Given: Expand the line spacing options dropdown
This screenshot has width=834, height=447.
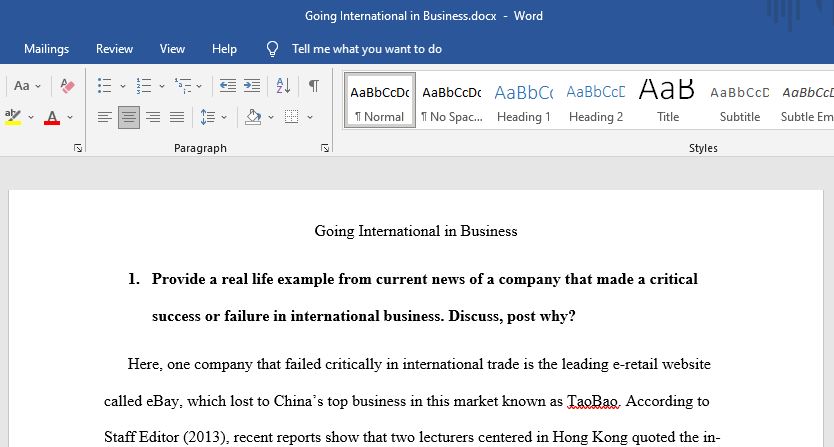Looking at the screenshot, I should pos(224,117).
